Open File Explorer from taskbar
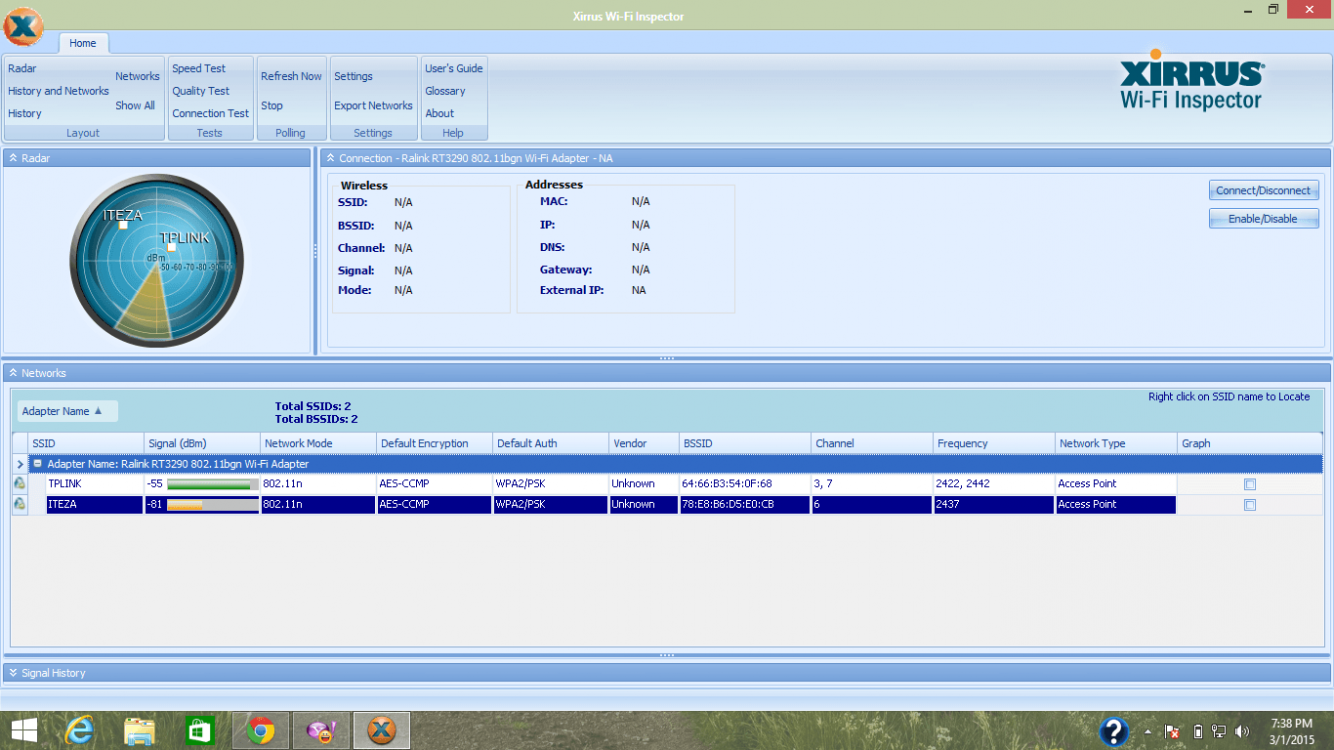Image resolution: width=1334 pixels, height=750 pixels. [x=140, y=732]
